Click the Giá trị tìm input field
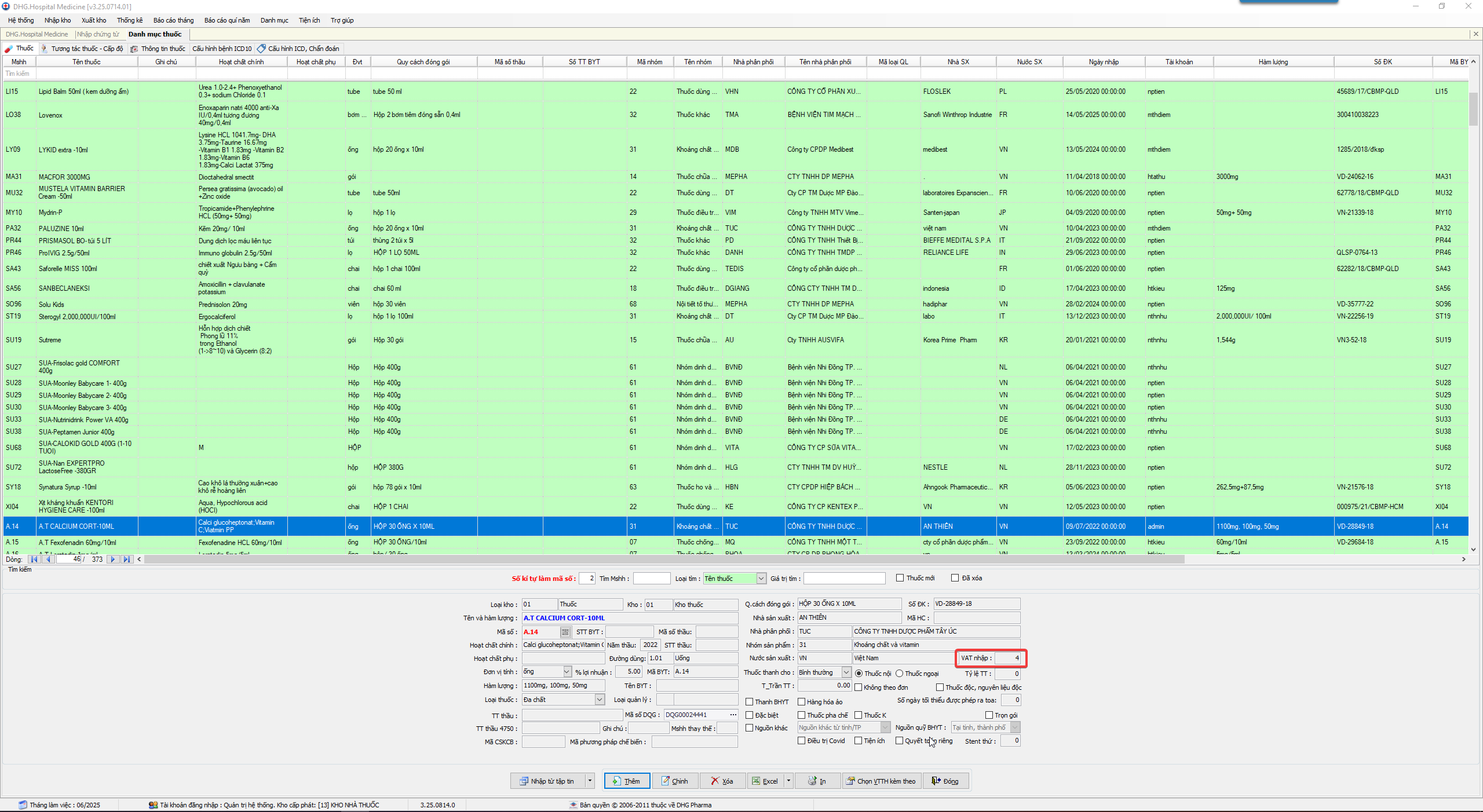The image size is (1483, 812). (x=844, y=579)
